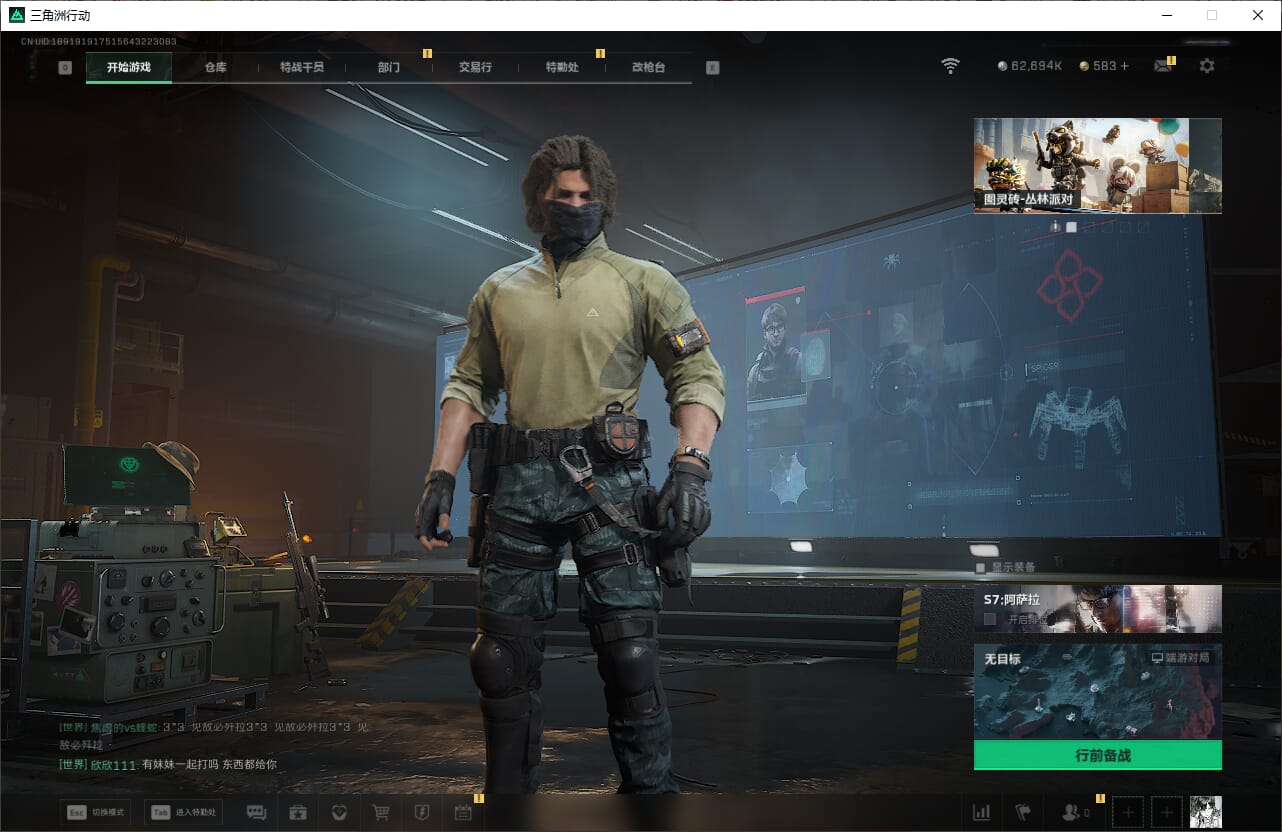This screenshot has height=832, width=1282.
Task: Open the medical kit icon in bottom bar
Action: [297, 812]
